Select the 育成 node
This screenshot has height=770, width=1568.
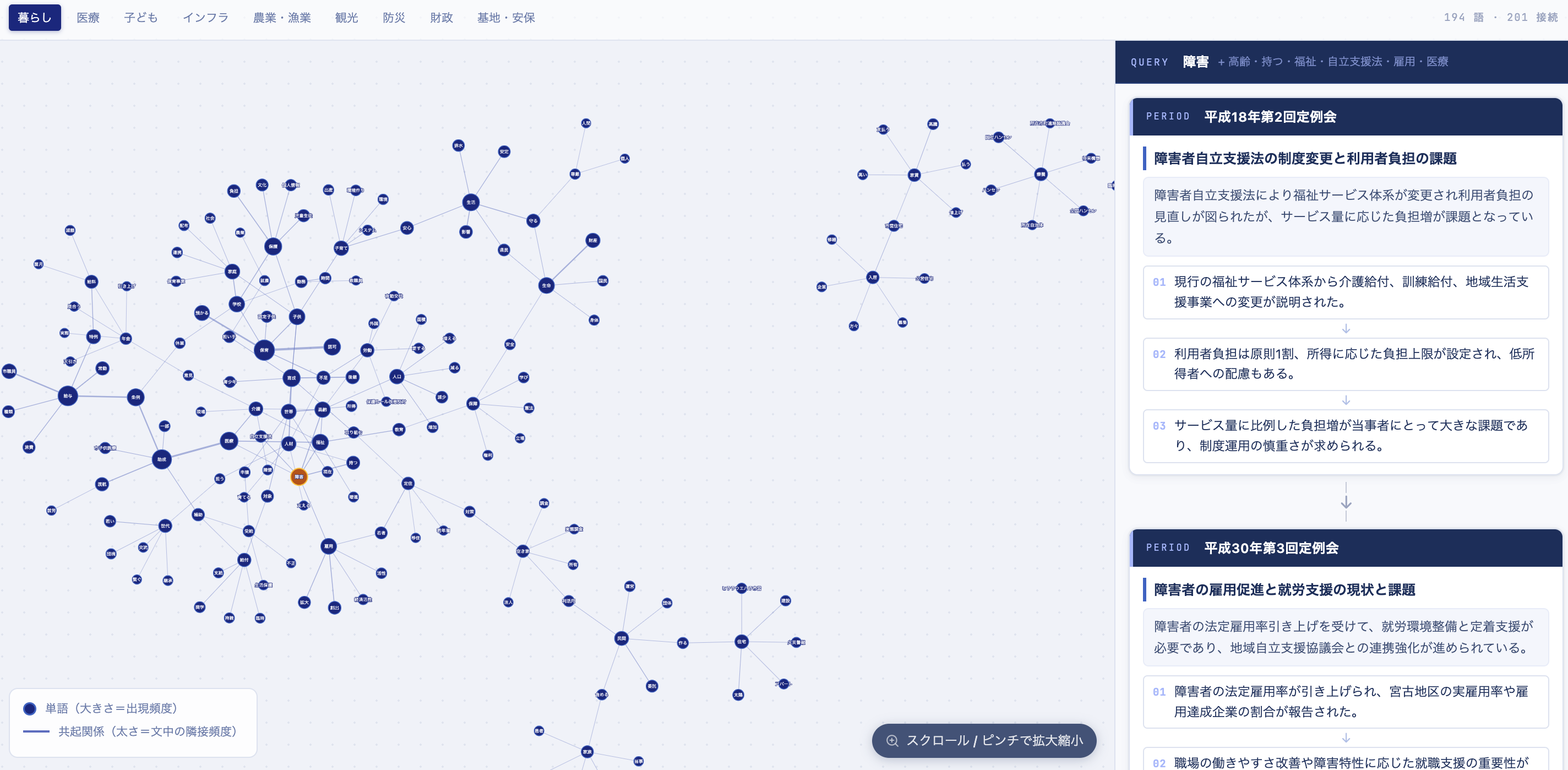tap(292, 378)
